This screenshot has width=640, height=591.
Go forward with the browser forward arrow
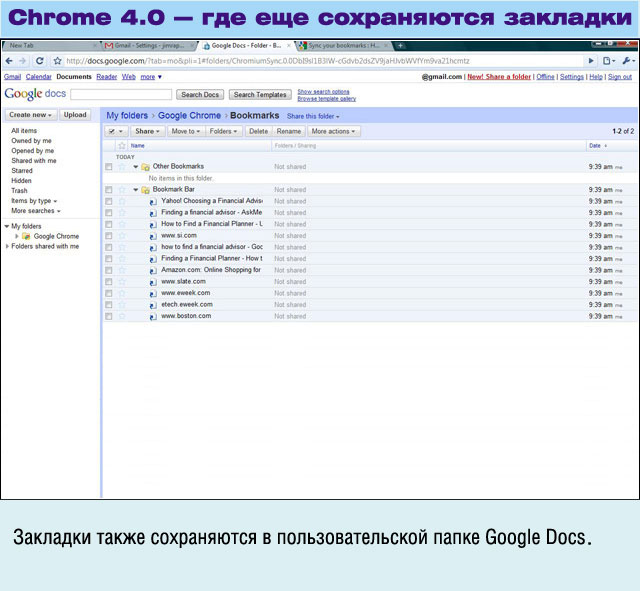[23, 61]
